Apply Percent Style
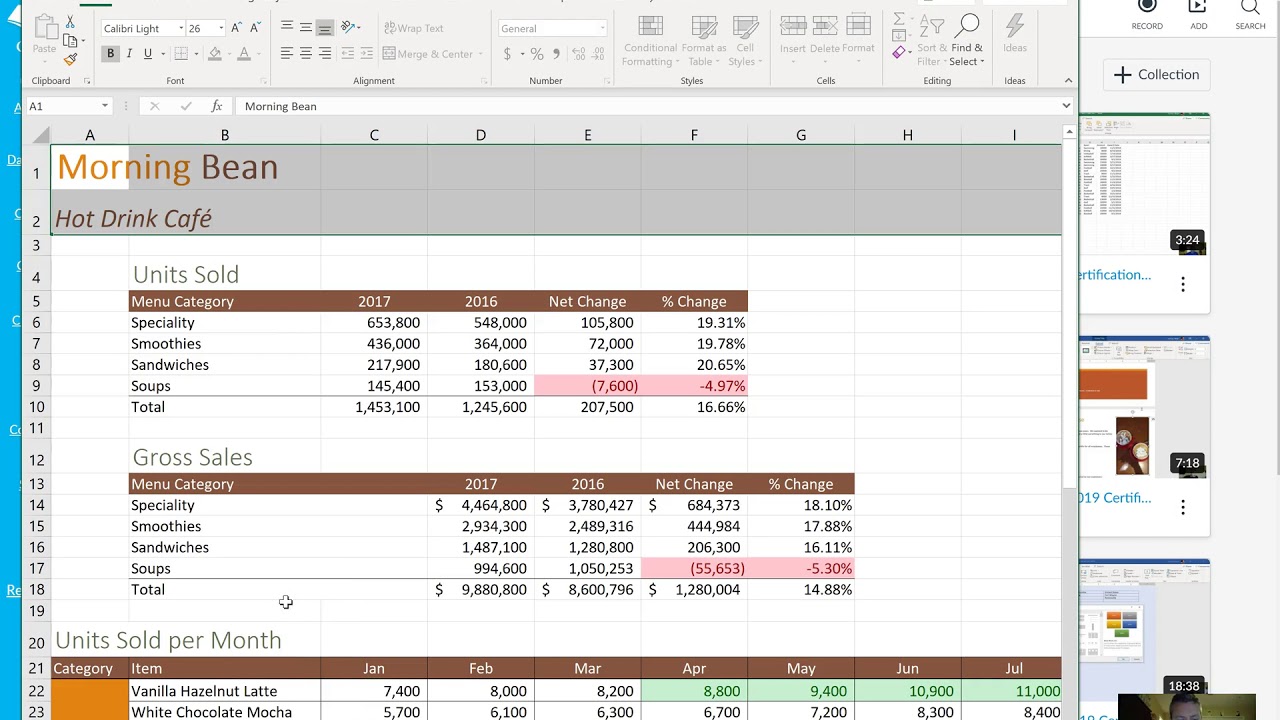1280x720 pixels. [537, 54]
